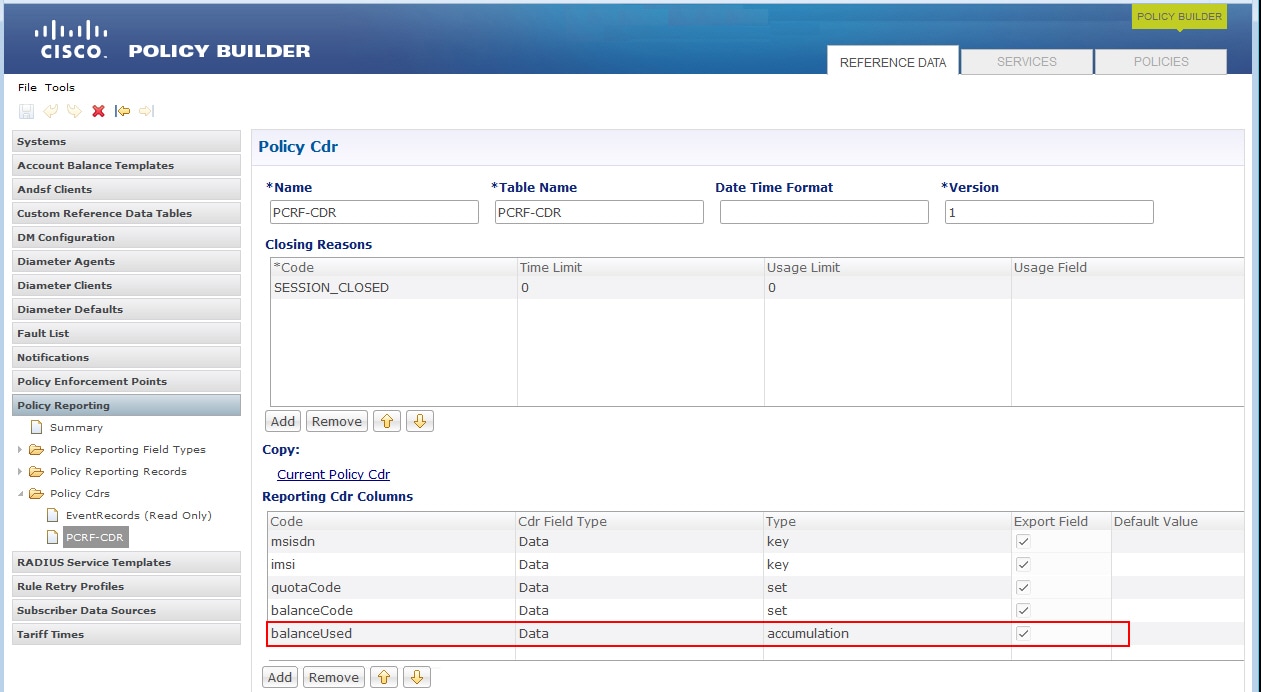Open the Tools menu

60,88
